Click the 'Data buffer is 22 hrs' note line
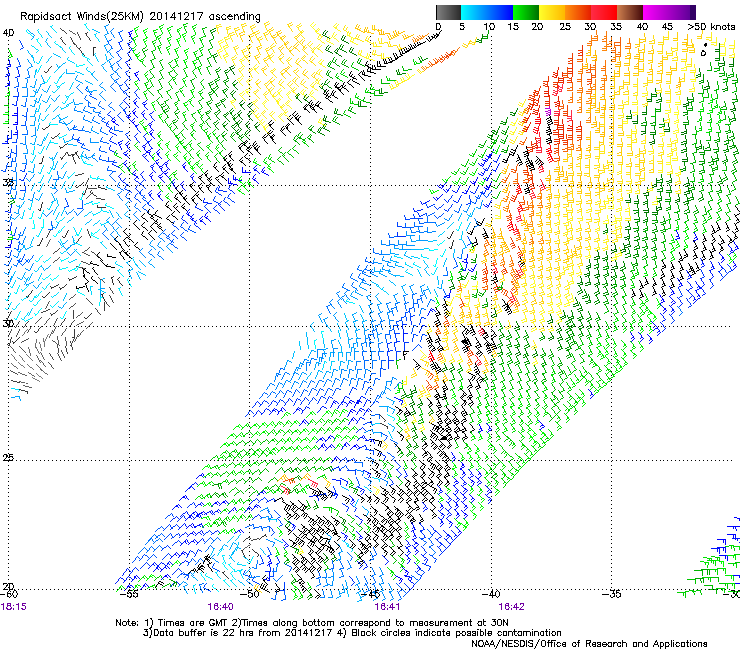 (352, 633)
